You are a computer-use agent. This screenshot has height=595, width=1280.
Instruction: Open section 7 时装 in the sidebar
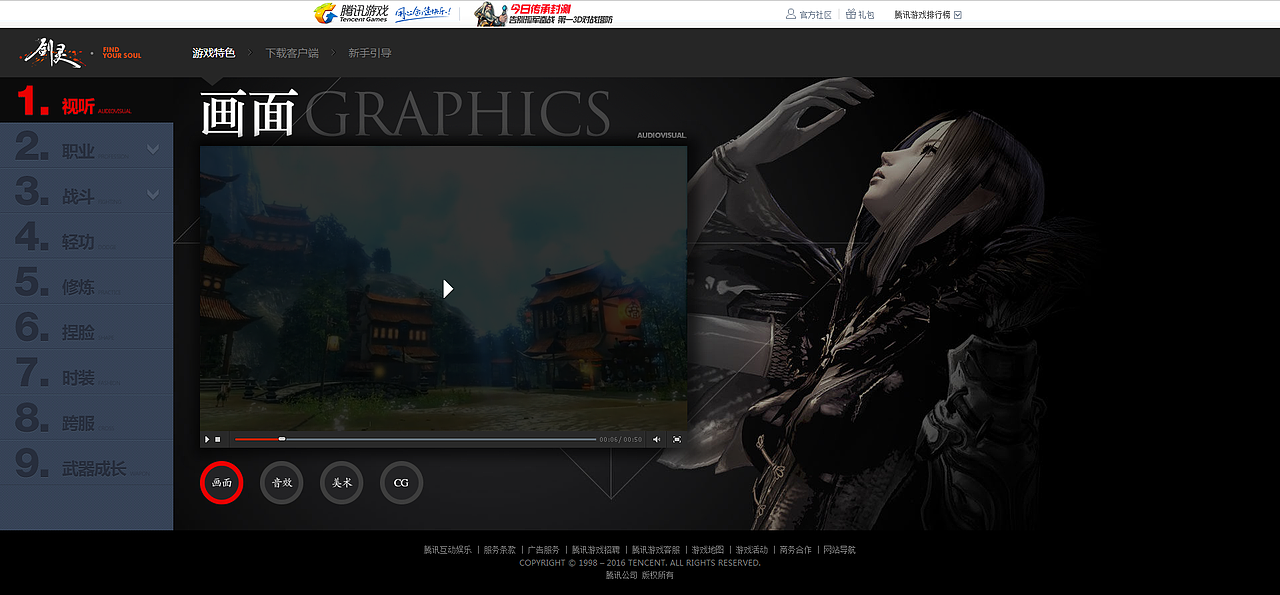click(86, 372)
